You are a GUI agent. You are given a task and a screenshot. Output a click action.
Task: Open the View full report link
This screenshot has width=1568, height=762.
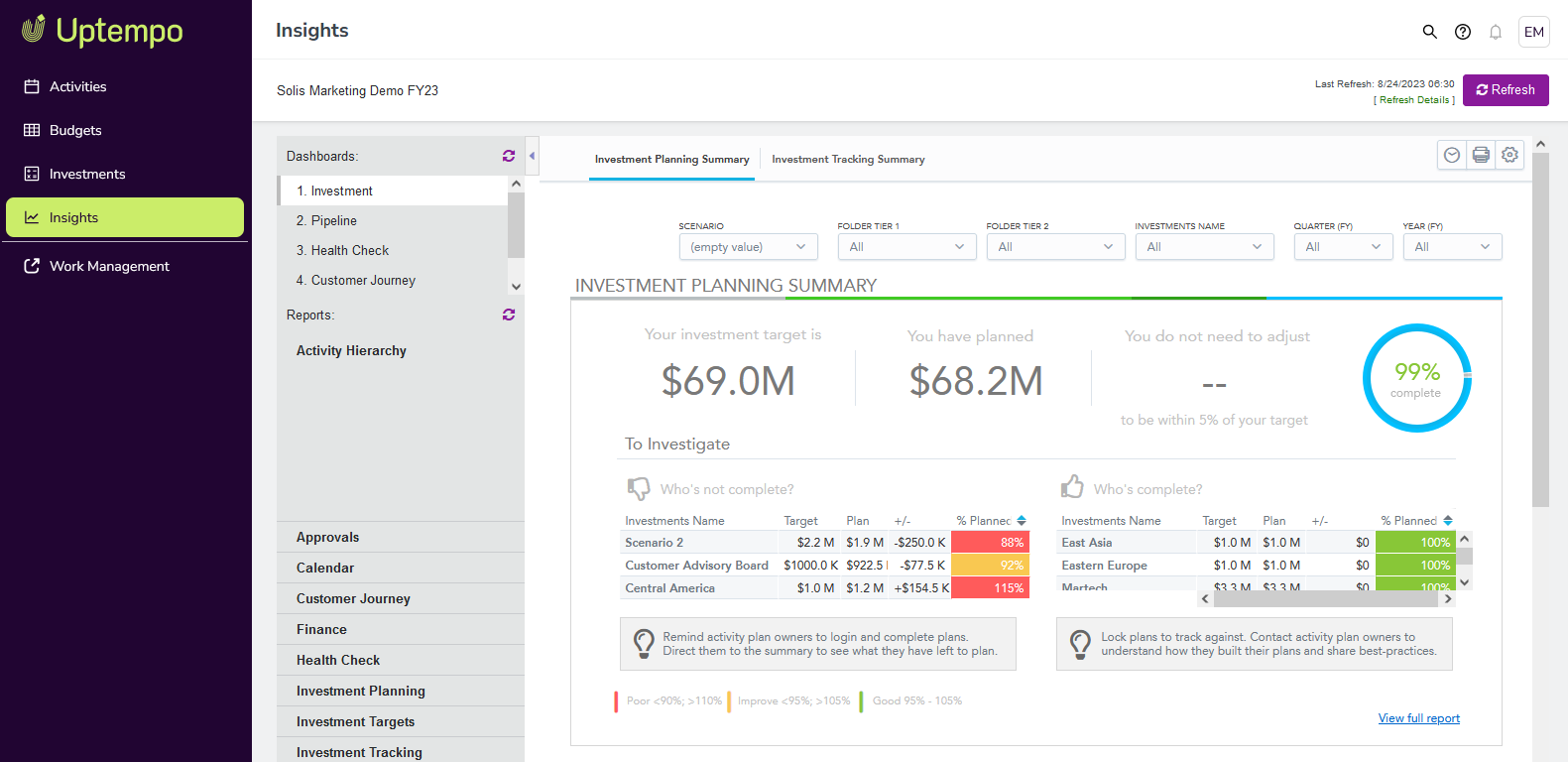coord(1419,718)
